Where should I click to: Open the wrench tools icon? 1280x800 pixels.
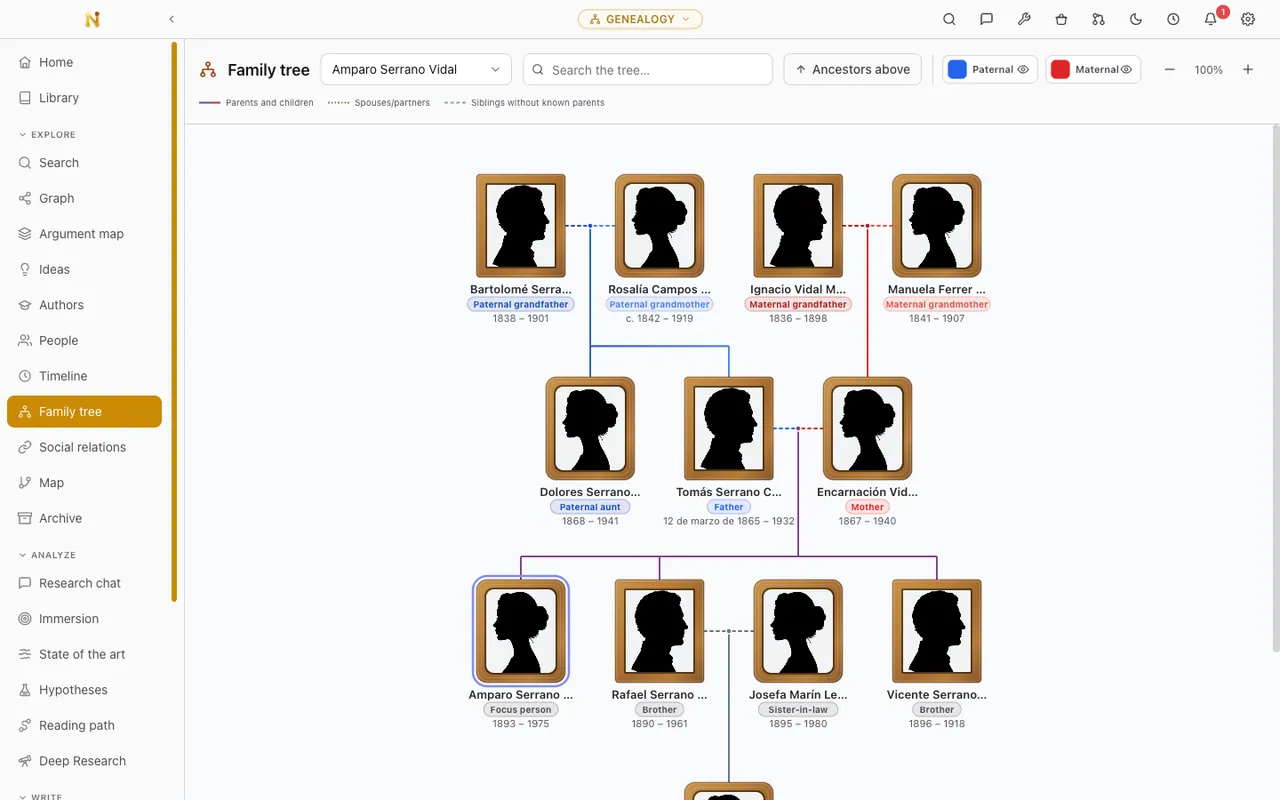(x=1024, y=19)
